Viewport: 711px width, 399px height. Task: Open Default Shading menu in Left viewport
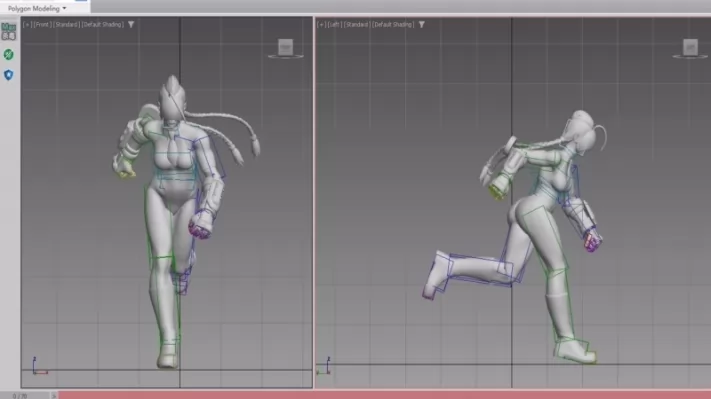pyautogui.click(x=393, y=24)
